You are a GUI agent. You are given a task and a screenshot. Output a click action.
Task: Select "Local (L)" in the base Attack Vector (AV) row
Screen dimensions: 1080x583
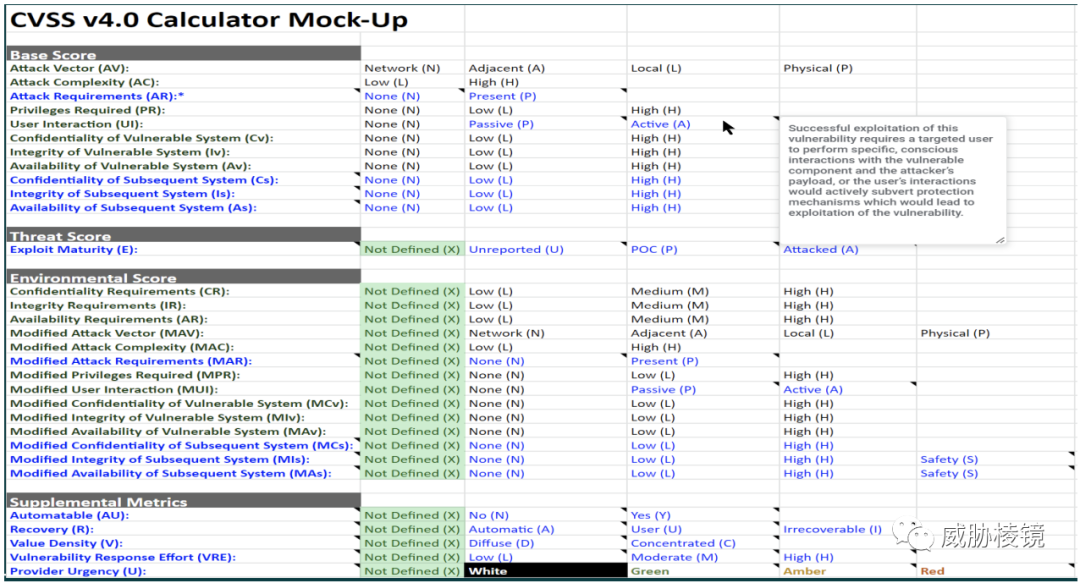point(656,68)
